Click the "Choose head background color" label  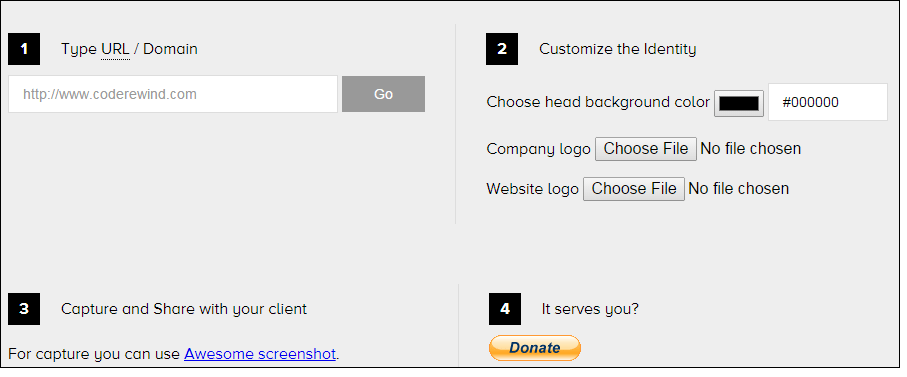point(598,102)
